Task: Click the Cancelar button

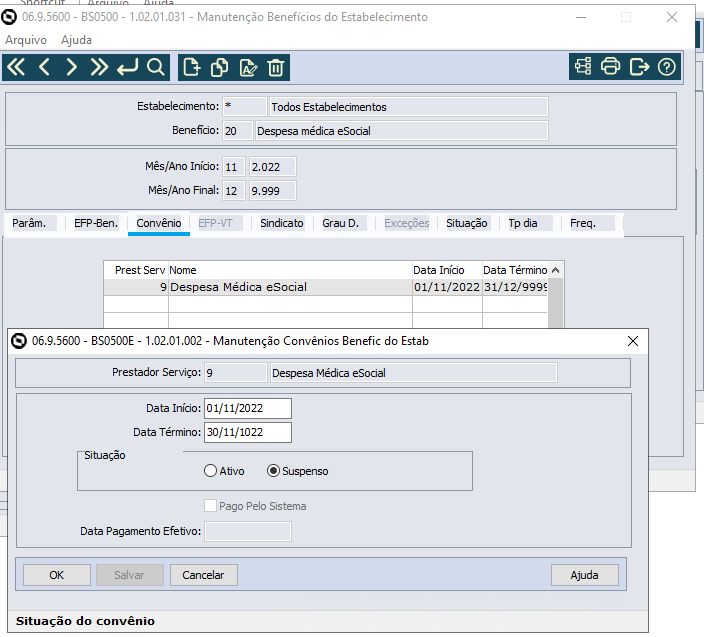Action: pyautogui.click(x=203, y=575)
